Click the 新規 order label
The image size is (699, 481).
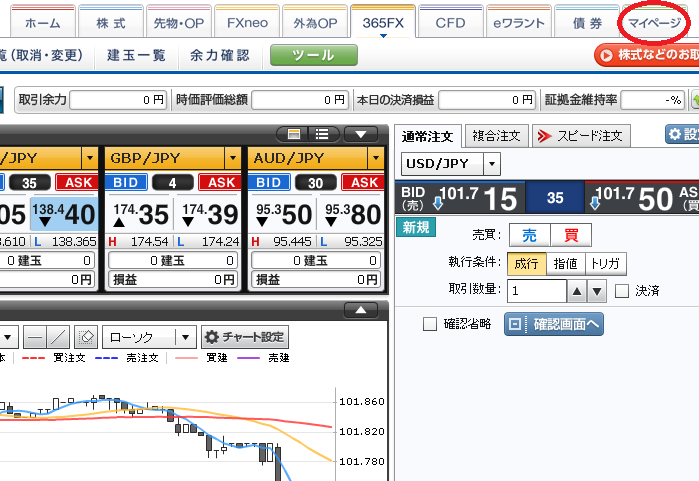point(415,227)
